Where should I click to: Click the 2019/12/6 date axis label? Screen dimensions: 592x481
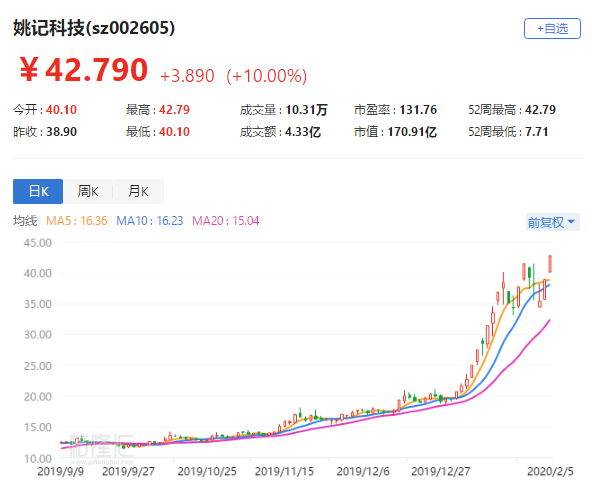(363, 471)
